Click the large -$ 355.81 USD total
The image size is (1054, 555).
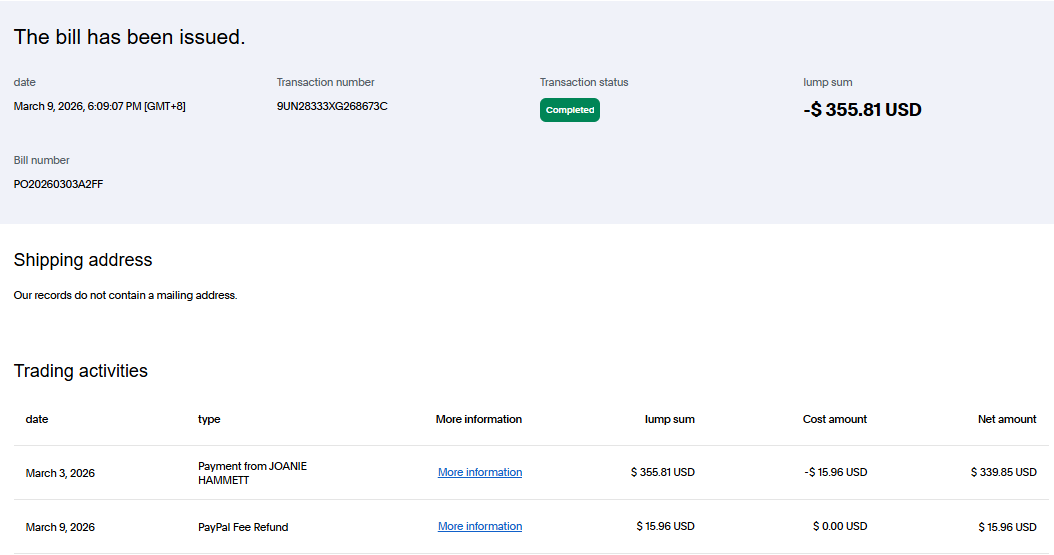click(x=862, y=110)
